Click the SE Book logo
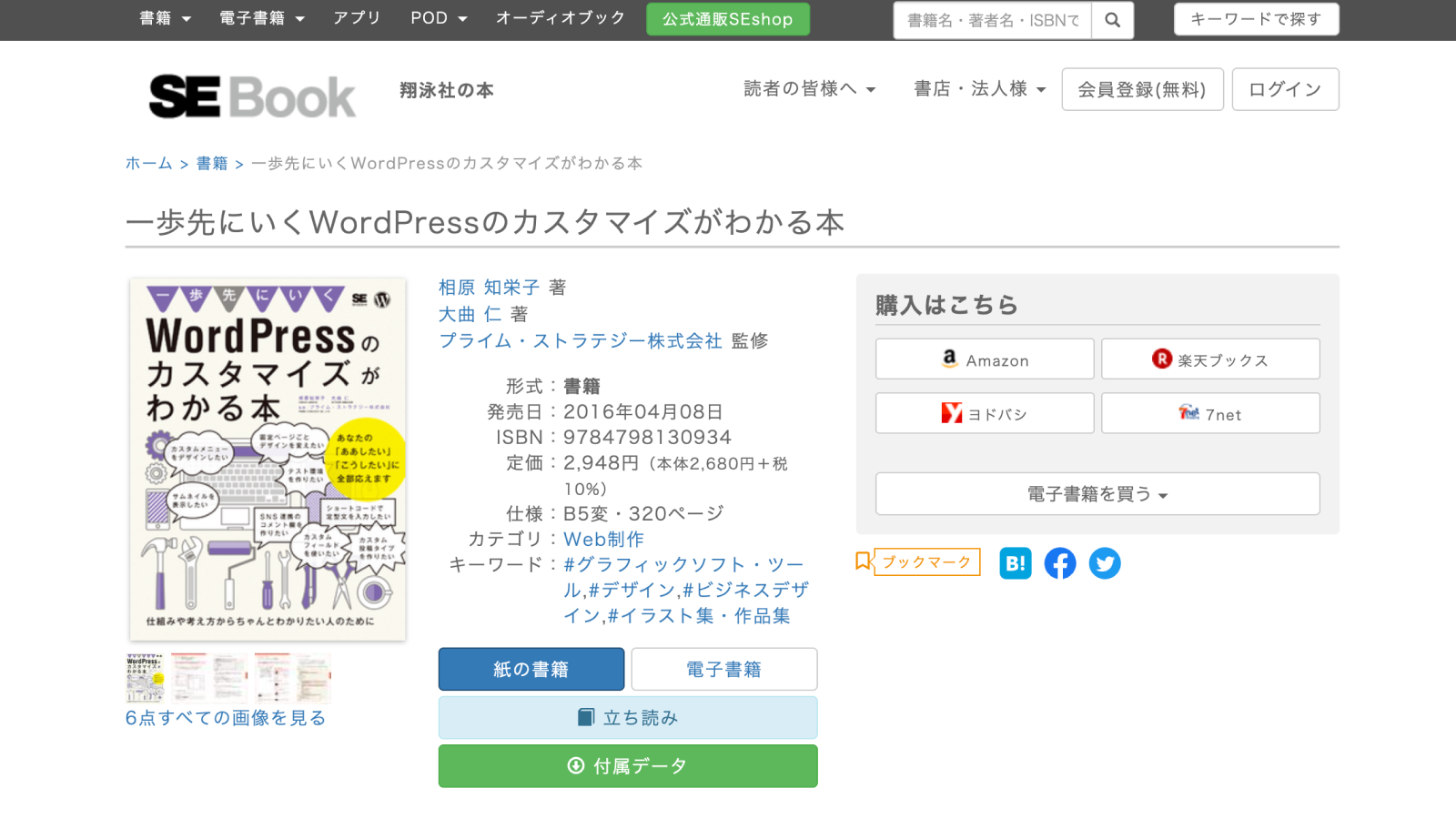Image resolution: width=1456 pixels, height=819 pixels. [252, 96]
